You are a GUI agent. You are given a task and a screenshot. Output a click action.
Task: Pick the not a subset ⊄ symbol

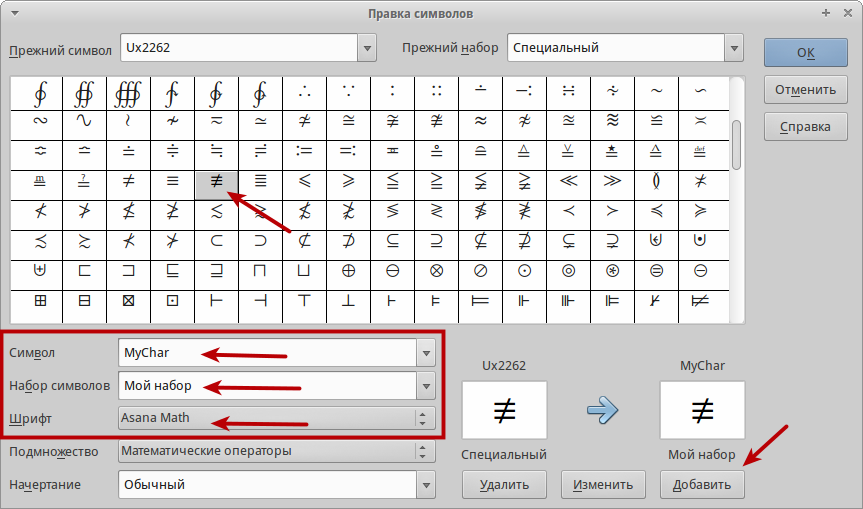point(304,240)
